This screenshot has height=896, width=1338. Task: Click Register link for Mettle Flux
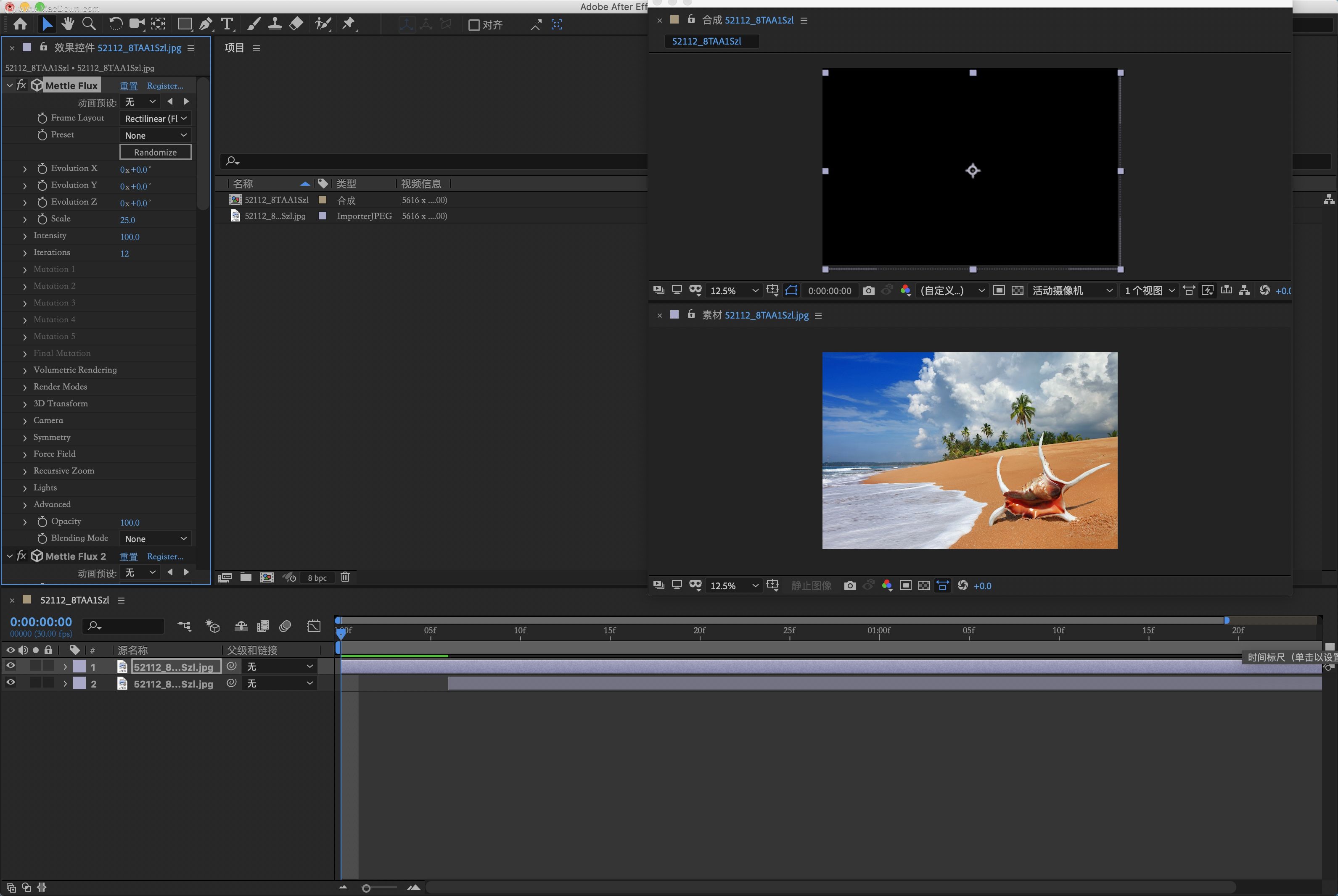(165, 86)
